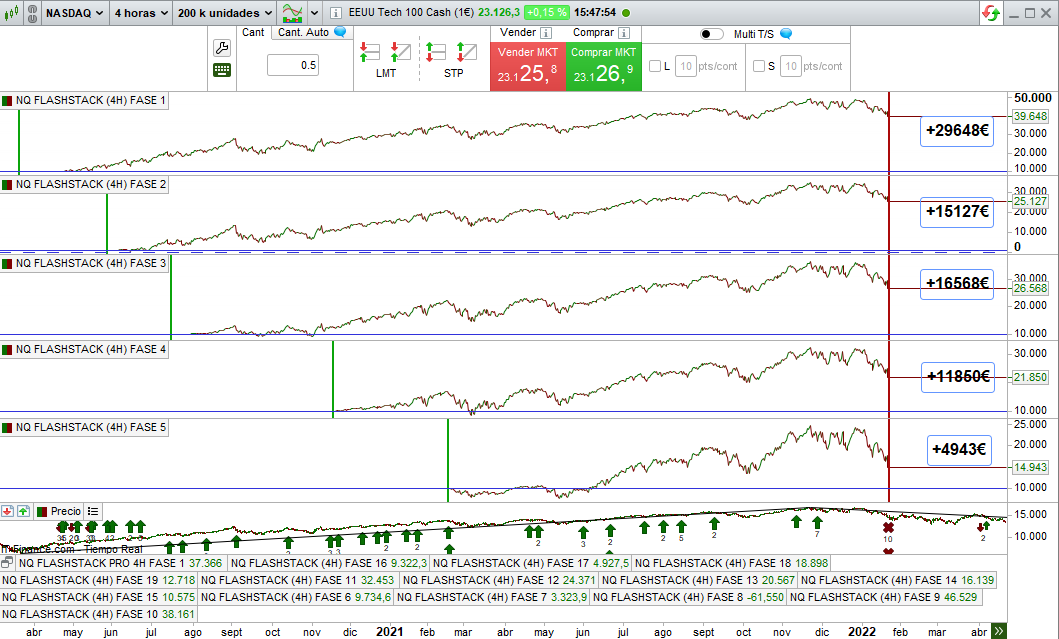Click the green keyboard shortcuts icon
Image resolution: width=1059 pixels, height=639 pixels.
(x=222, y=70)
